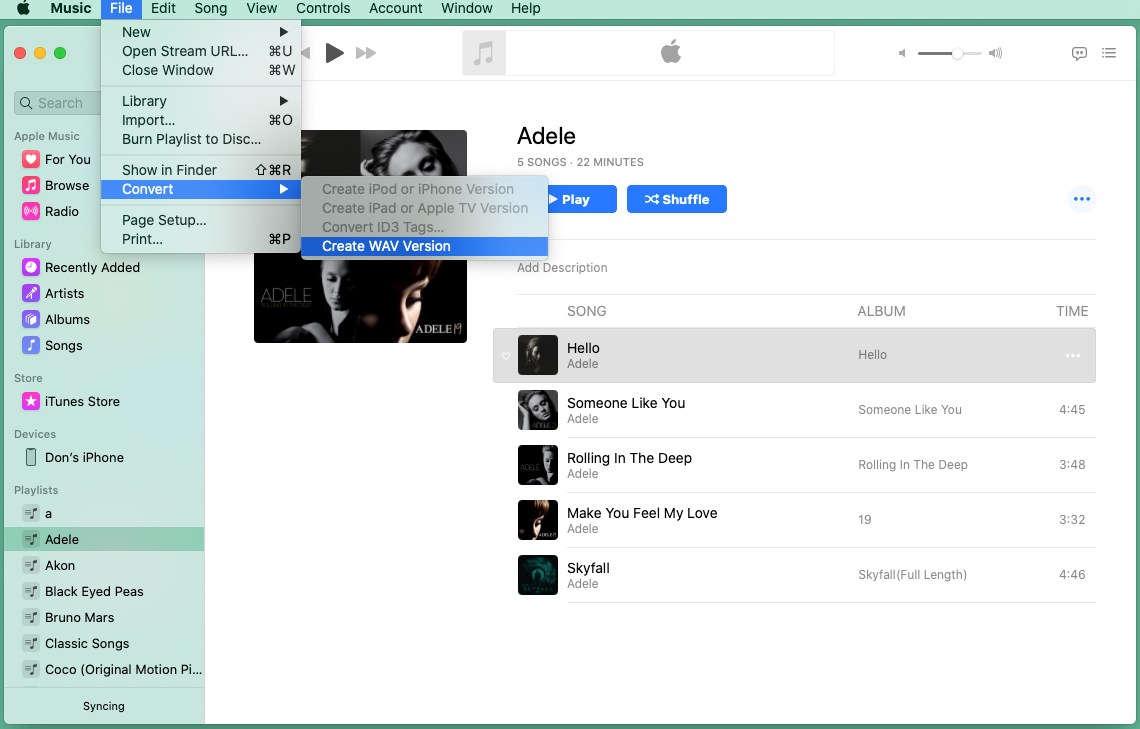Choose Close Window from File menu
This screenshot has height=729, width=1140.
point(201,70)
